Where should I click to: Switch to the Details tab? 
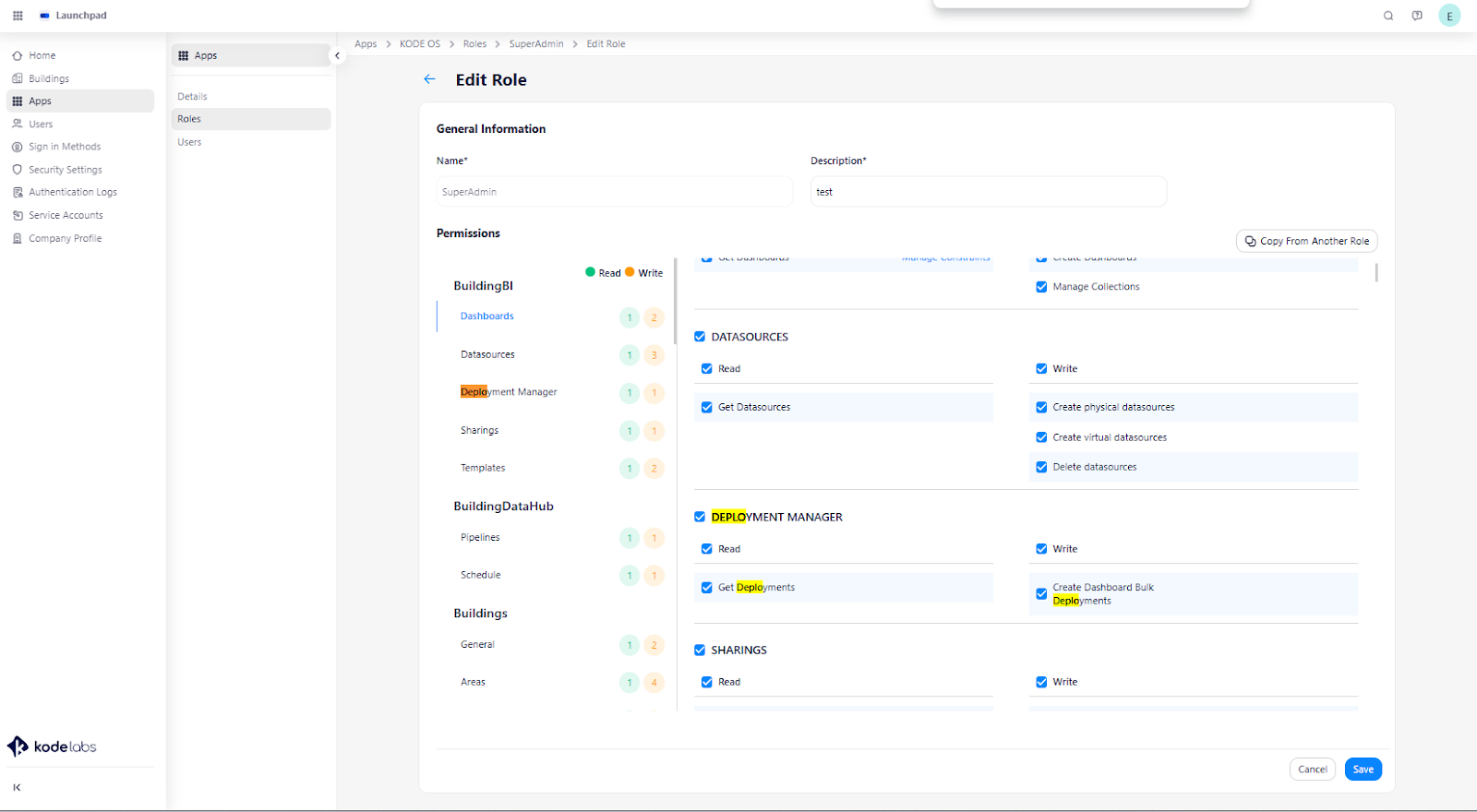point(193,96)
